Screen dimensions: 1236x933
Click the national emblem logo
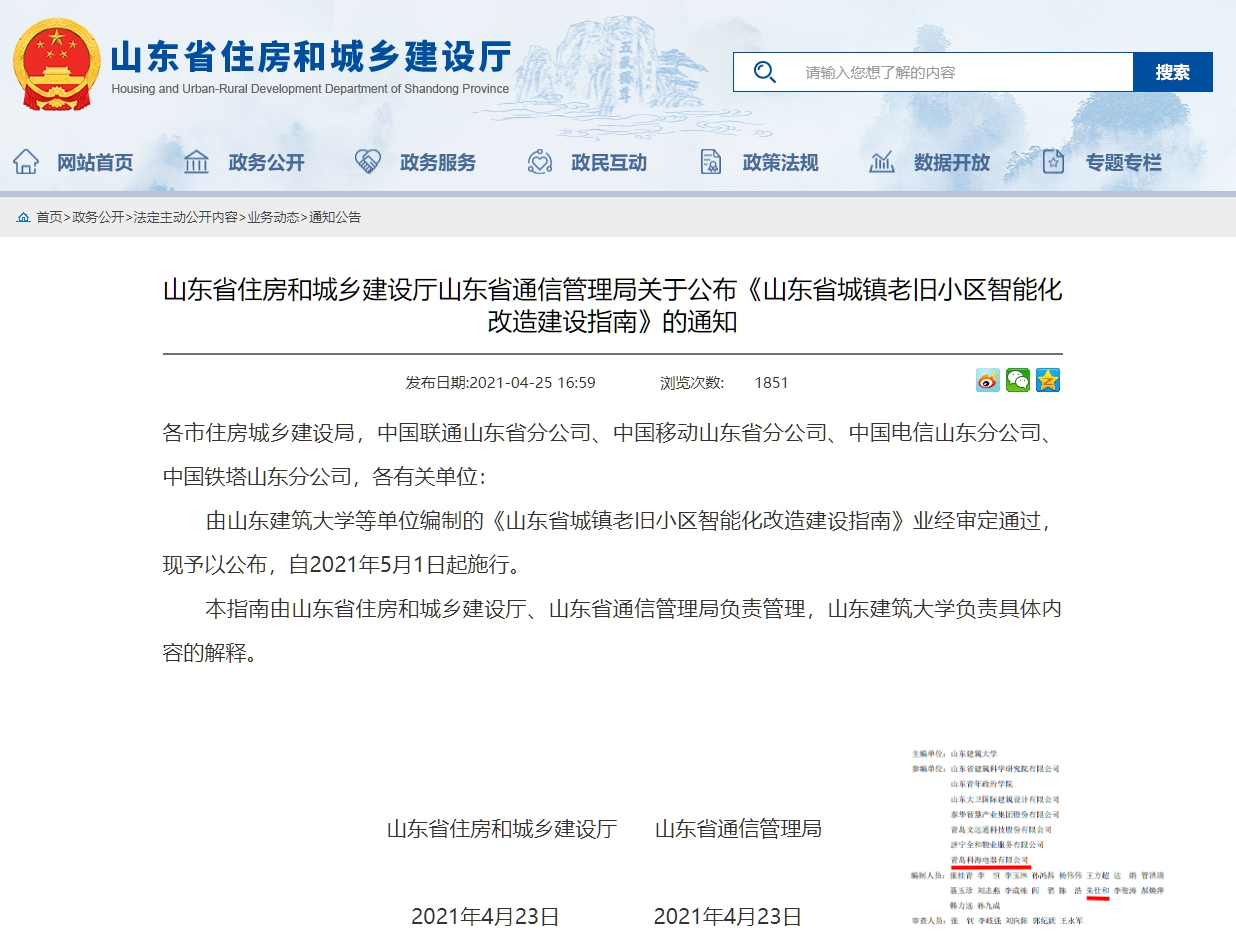57,64
